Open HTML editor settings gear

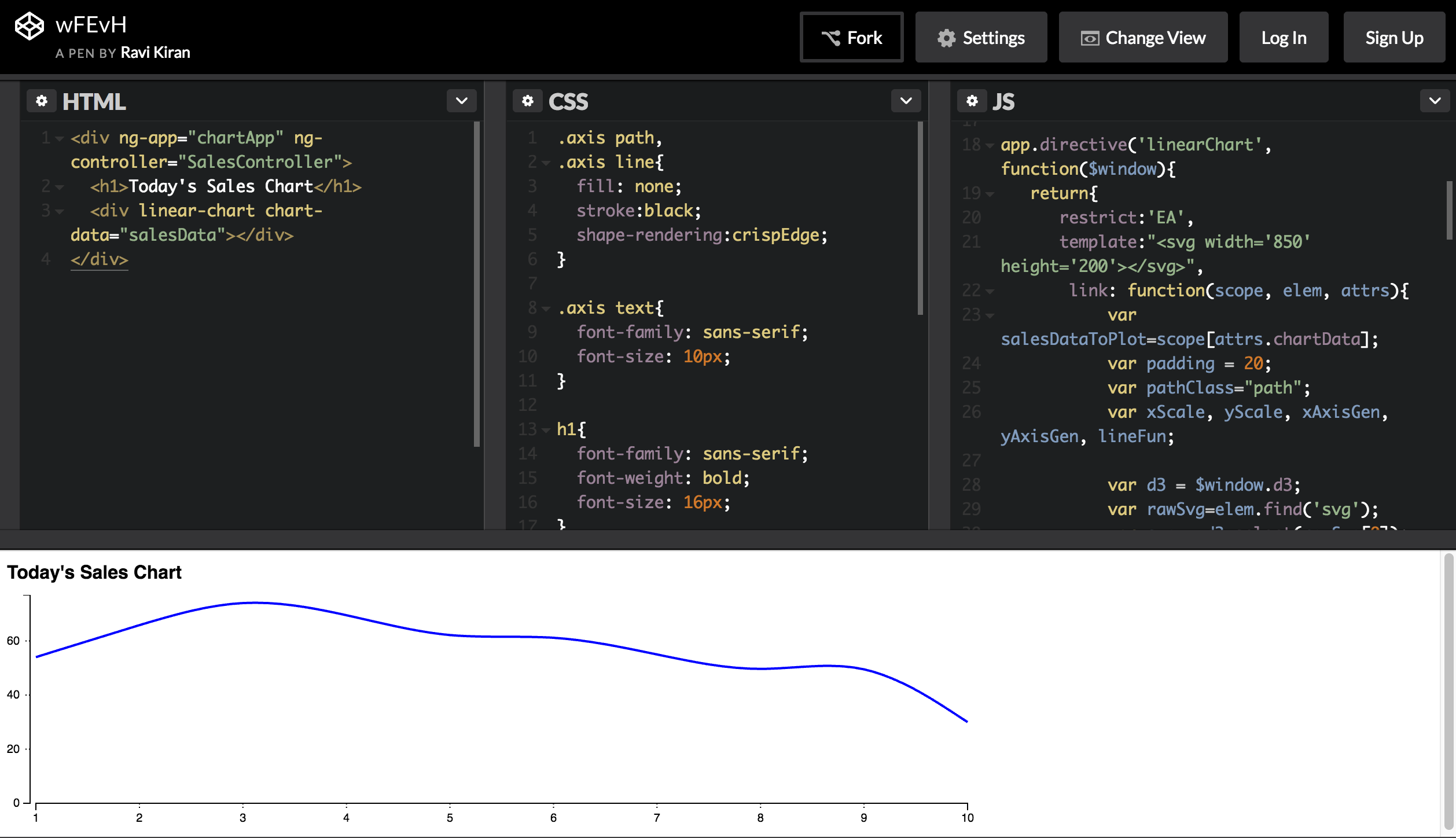pyautogui.click(x=42, y=101)
